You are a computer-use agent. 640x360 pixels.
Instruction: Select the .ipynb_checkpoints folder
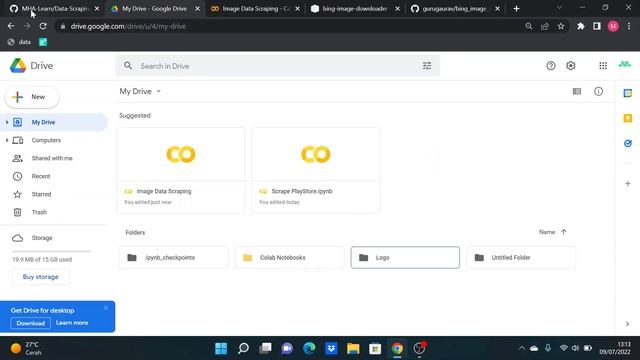click(173, 258)
